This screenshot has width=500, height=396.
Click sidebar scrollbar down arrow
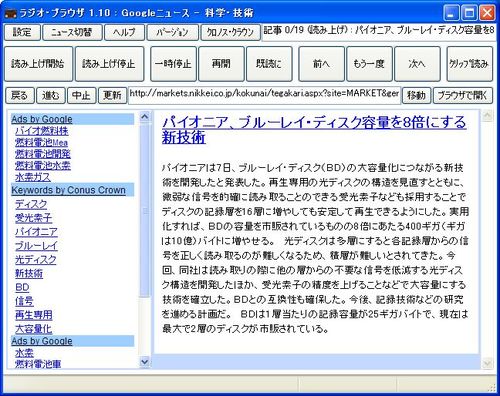145,362
